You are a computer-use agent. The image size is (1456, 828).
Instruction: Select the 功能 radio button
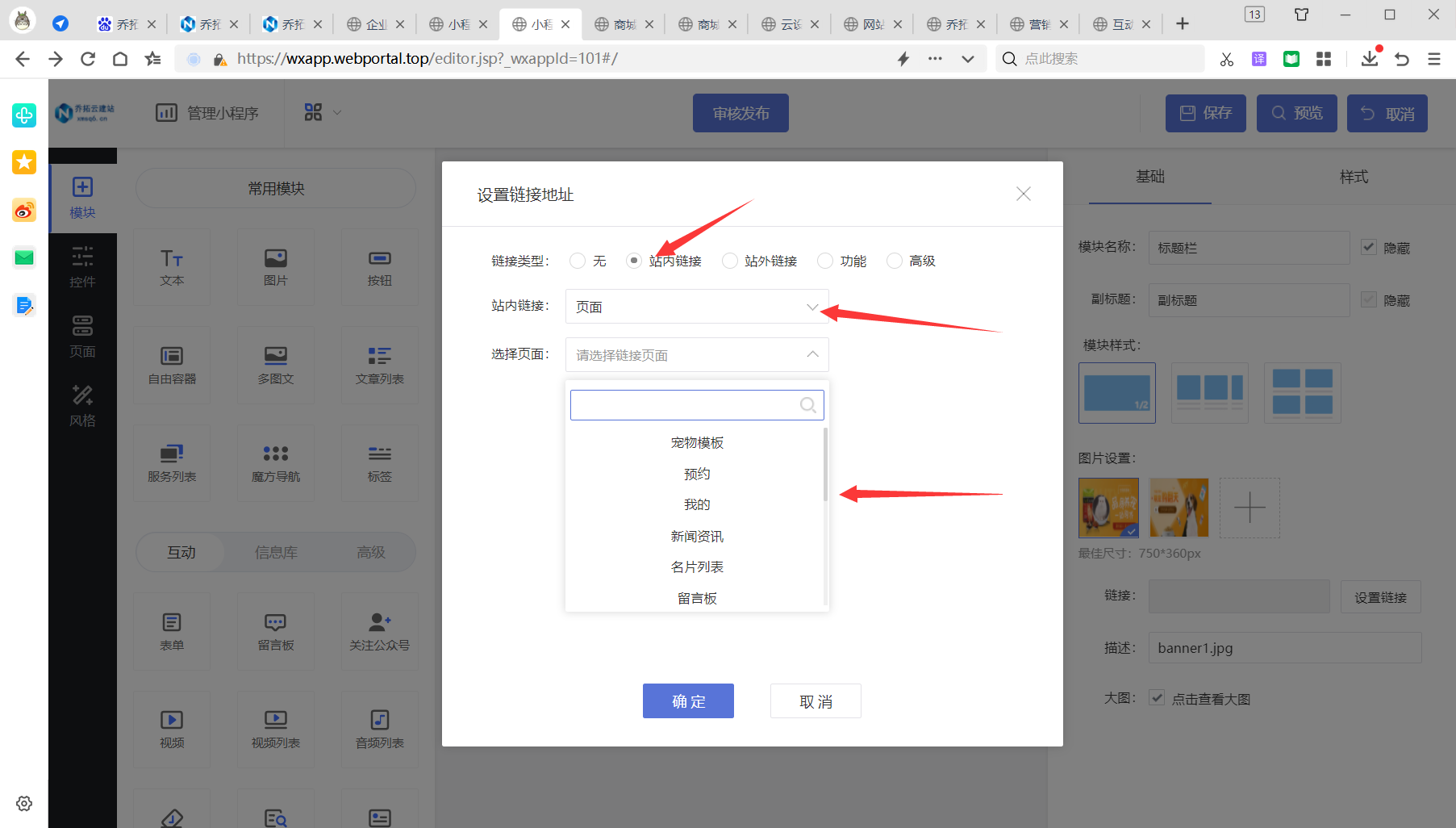[x=825, y=261]
